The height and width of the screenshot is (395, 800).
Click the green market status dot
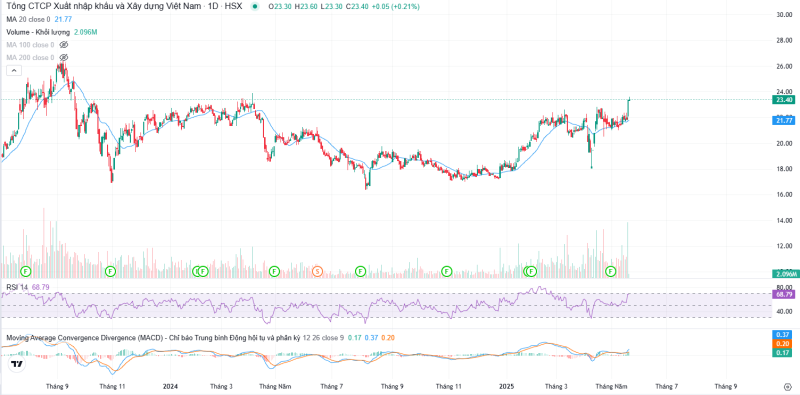coord(254,6)
